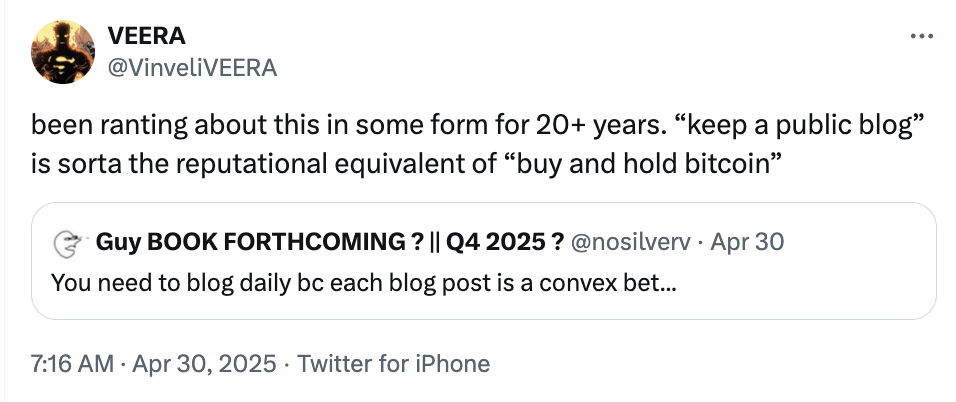This screenshot has width=956, height=402.
Task: Click the @nosilverv handle in the quote
Action: point(631,241)
